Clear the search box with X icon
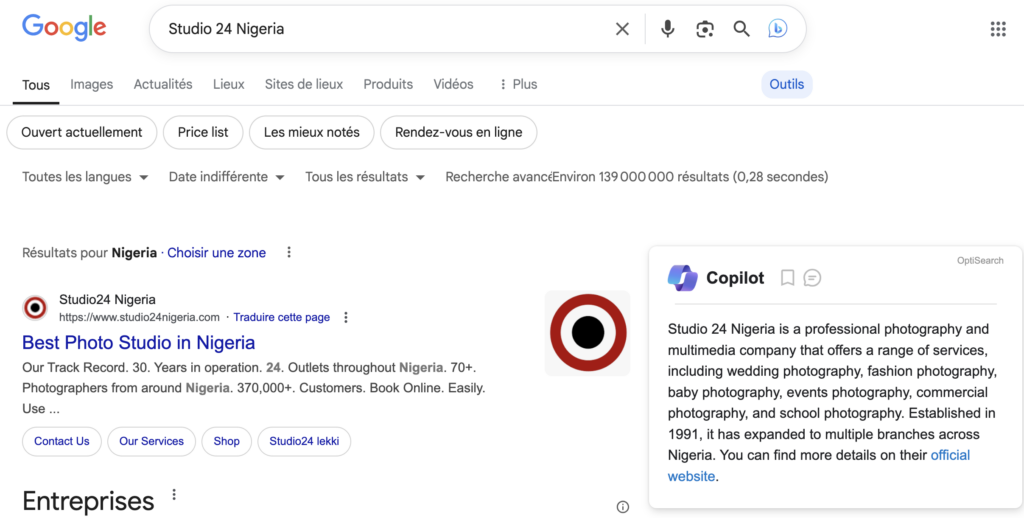 [622, 29]
